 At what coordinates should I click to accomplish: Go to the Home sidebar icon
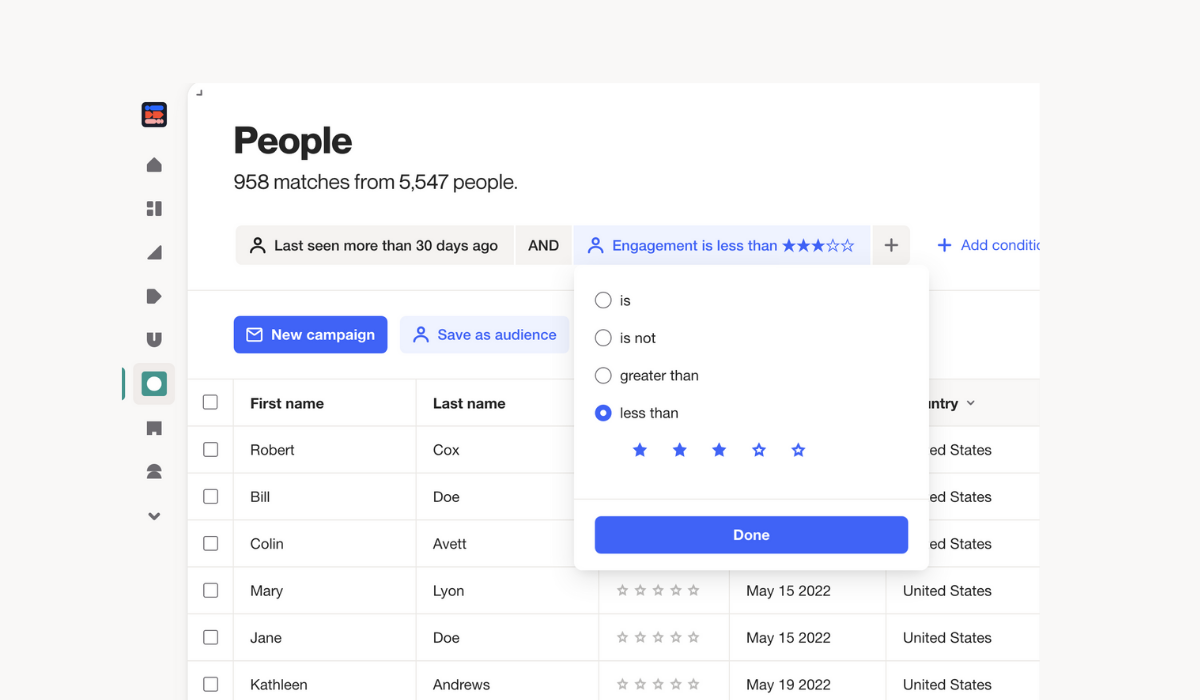pos(154,165)
